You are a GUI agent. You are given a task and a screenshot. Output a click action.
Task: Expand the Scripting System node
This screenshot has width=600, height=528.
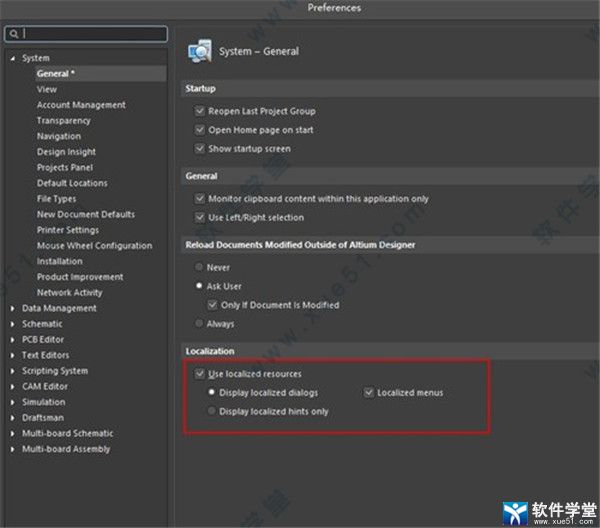pos(13,371)
